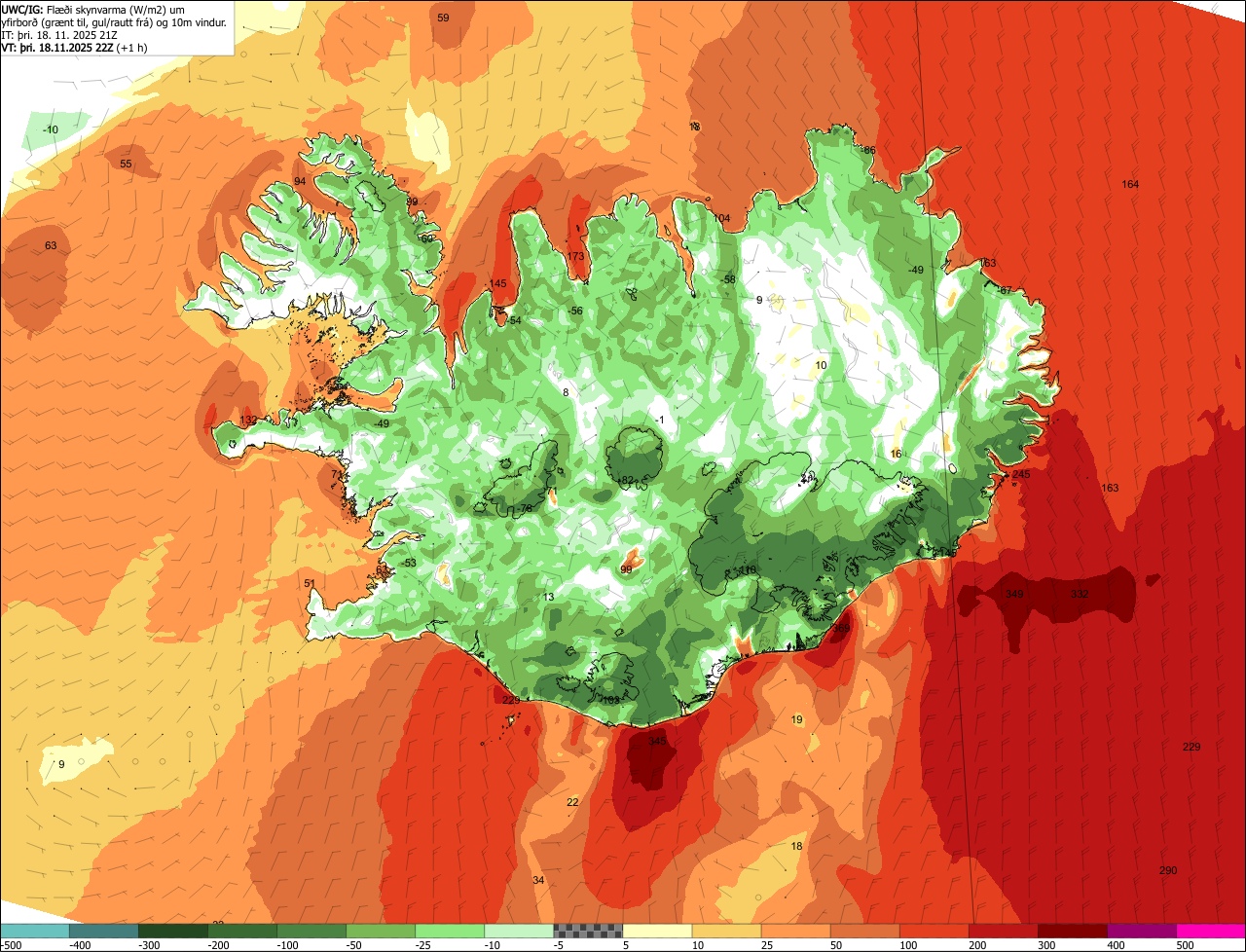Viewport: 1246px width, 952px height.
Task: Click the 16 value in east Iceland
Action: (896, 455)
